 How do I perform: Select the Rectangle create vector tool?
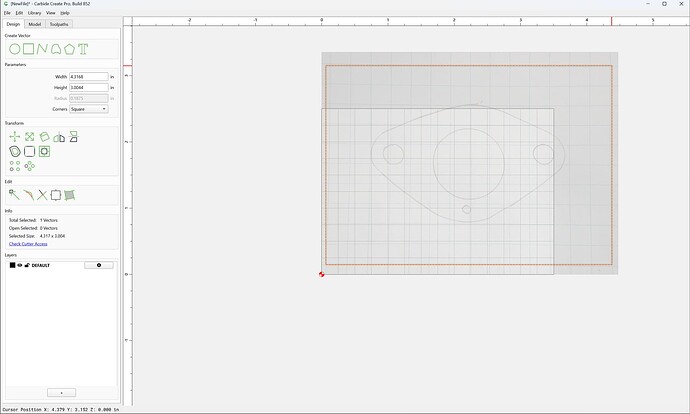coord(29,49)
